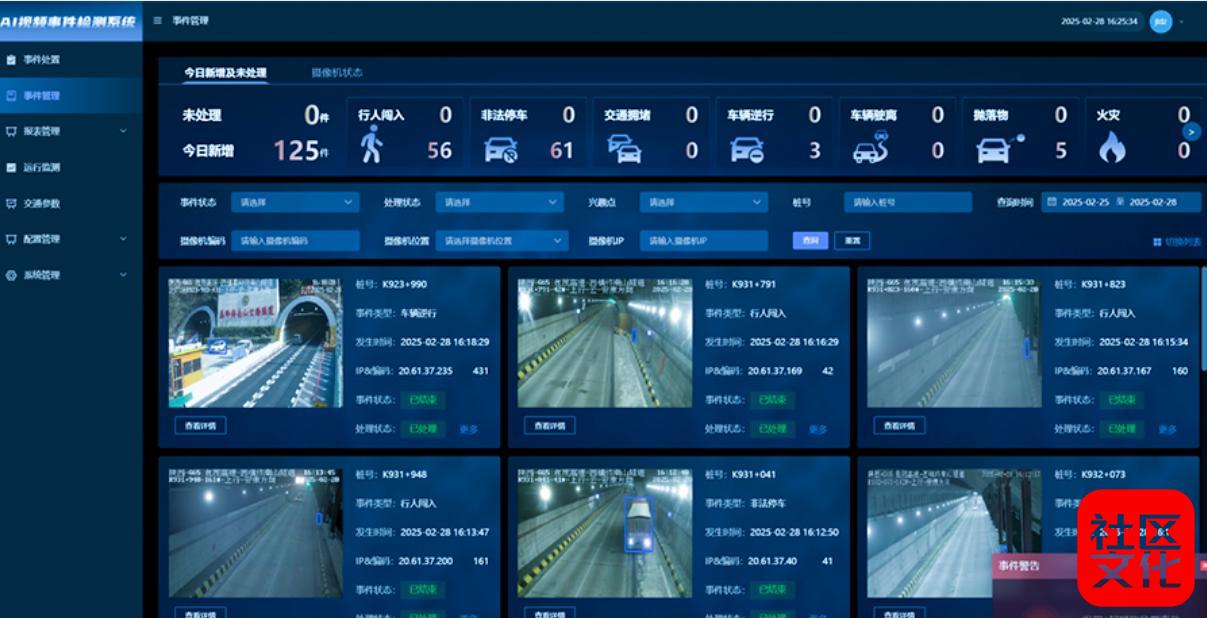
Task: Switch to the 摄像机状态 tab
Action: 337,73
